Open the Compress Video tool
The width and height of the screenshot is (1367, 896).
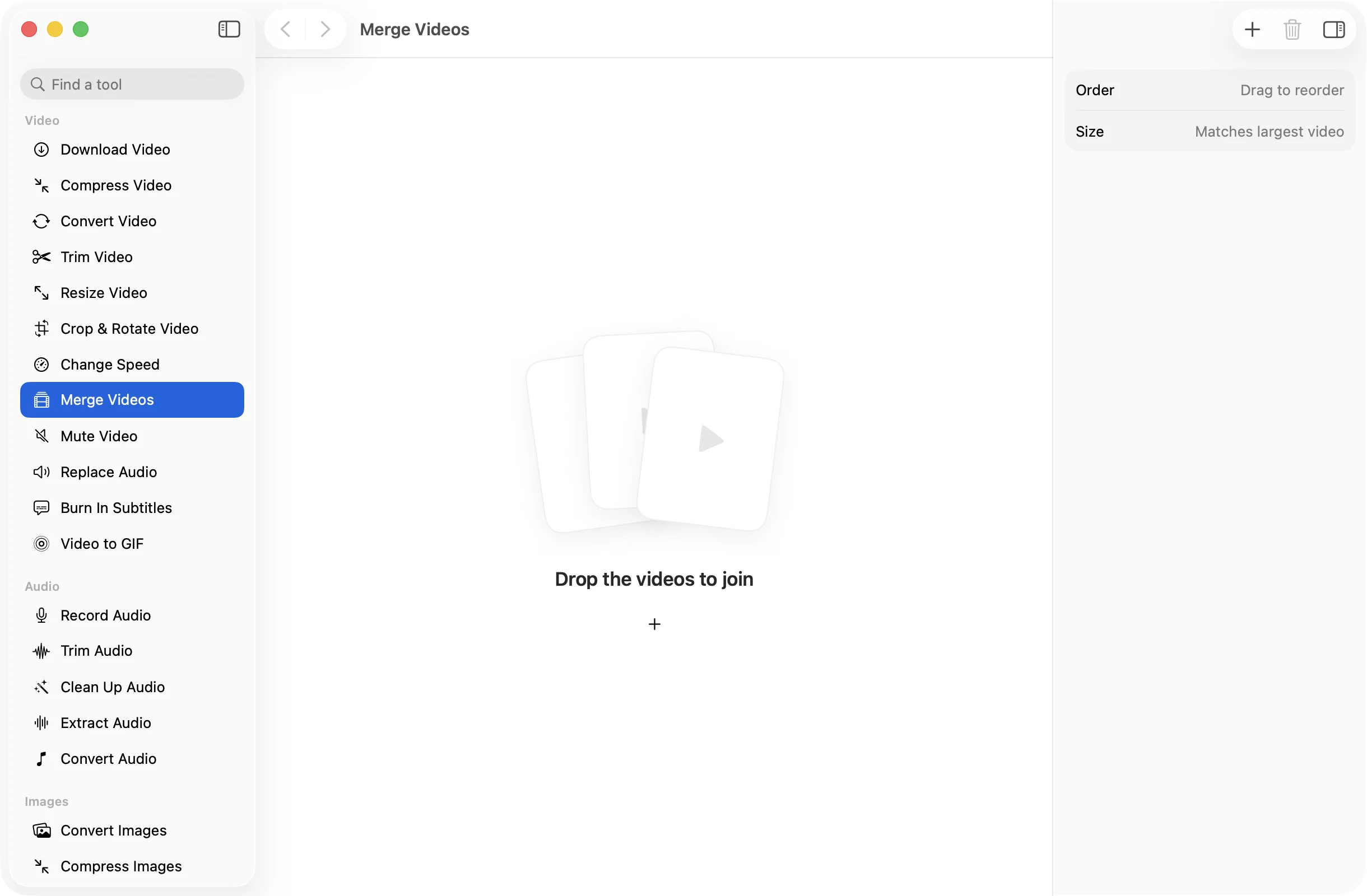coord(132,185)
